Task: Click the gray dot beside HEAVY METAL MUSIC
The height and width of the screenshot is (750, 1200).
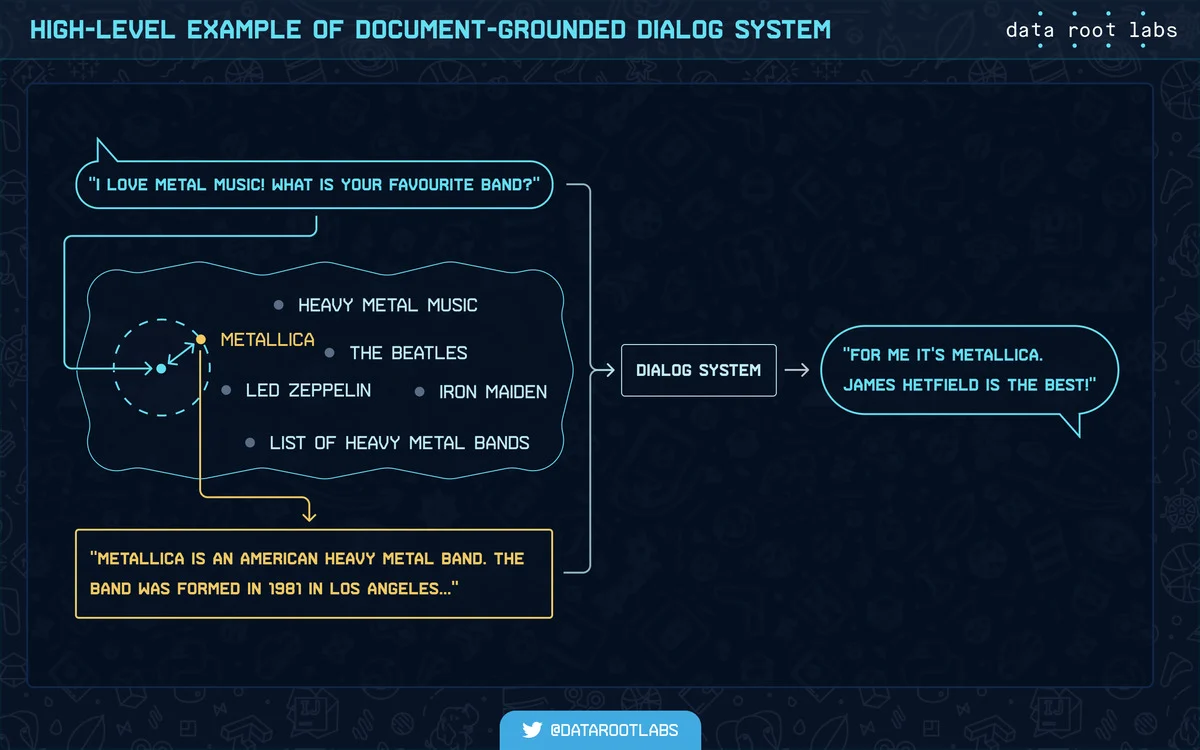Action: tap(279, 305)
